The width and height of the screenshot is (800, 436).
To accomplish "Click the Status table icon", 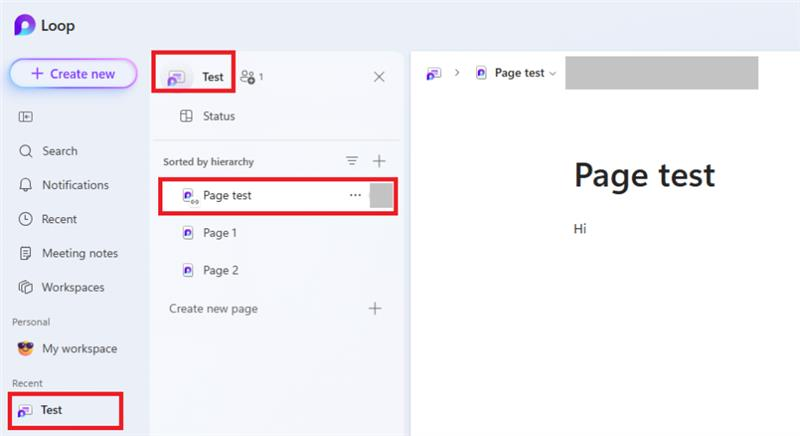I will (x=186, y=116).
